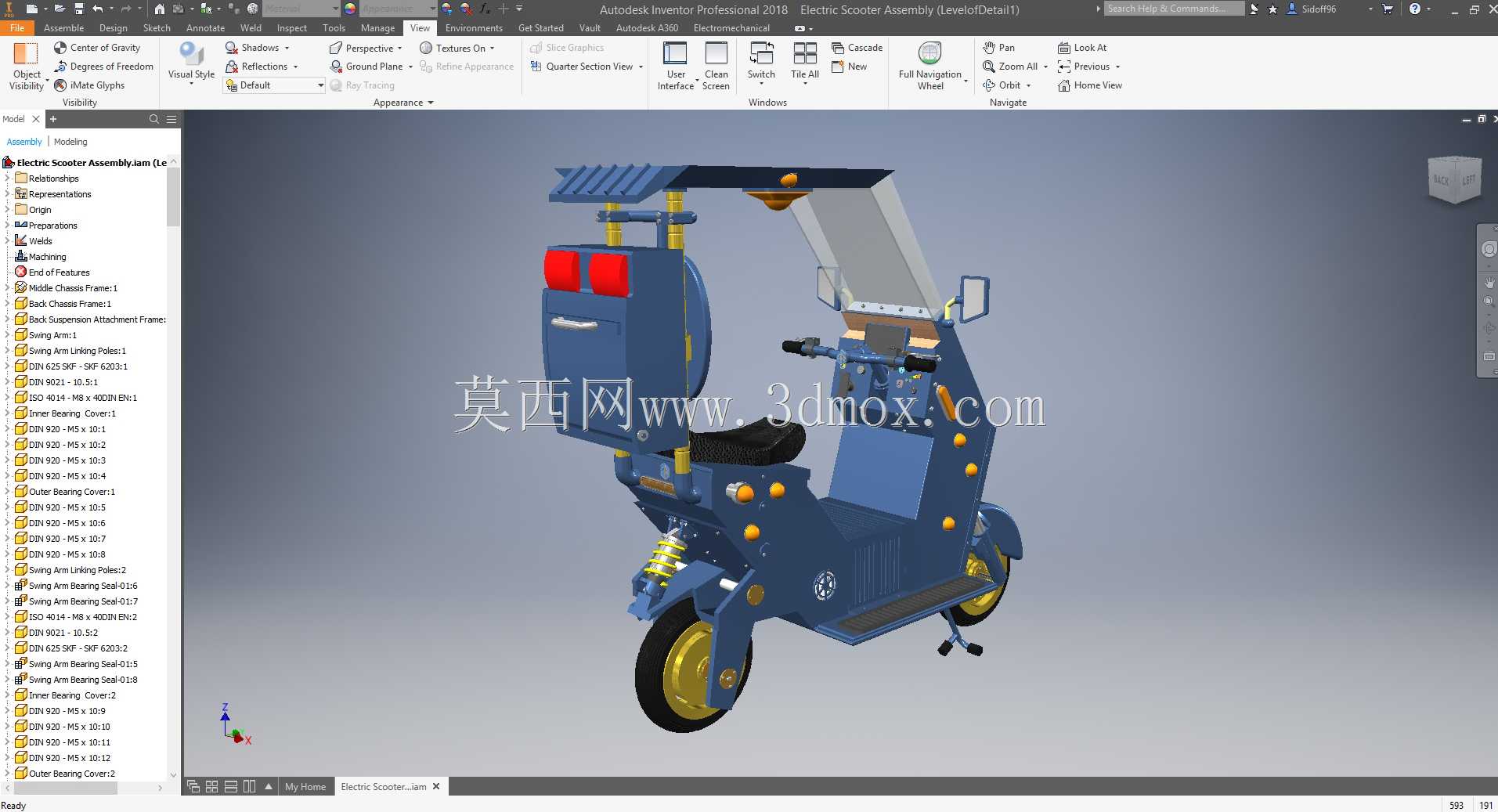Open the User Interface options
Image resolution: width=1498 pixels, height=812 pixels.
click(676, 66)
